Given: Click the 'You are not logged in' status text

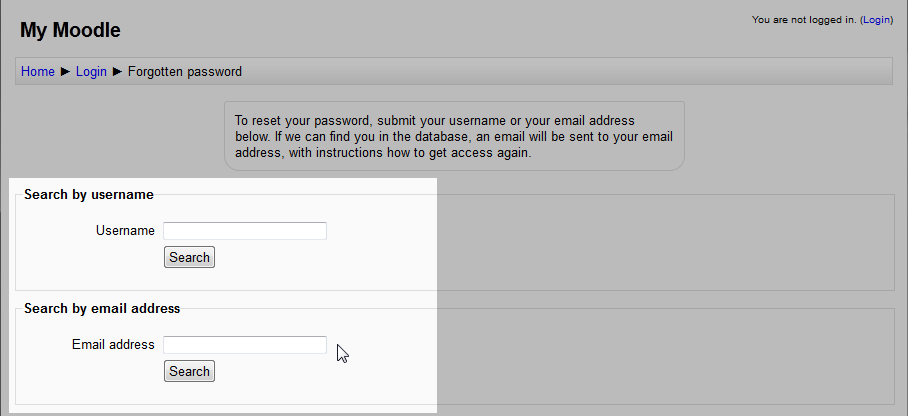Looking at the screenshot, I should (803, 19).
